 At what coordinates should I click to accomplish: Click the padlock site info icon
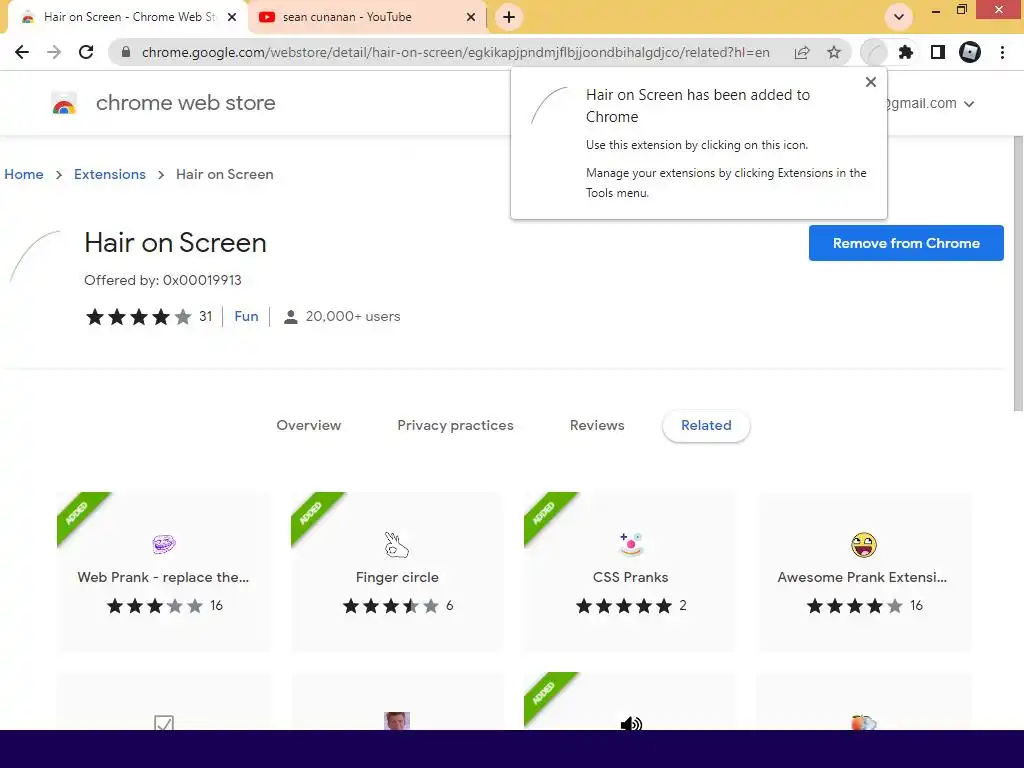(x=126, y=52)
